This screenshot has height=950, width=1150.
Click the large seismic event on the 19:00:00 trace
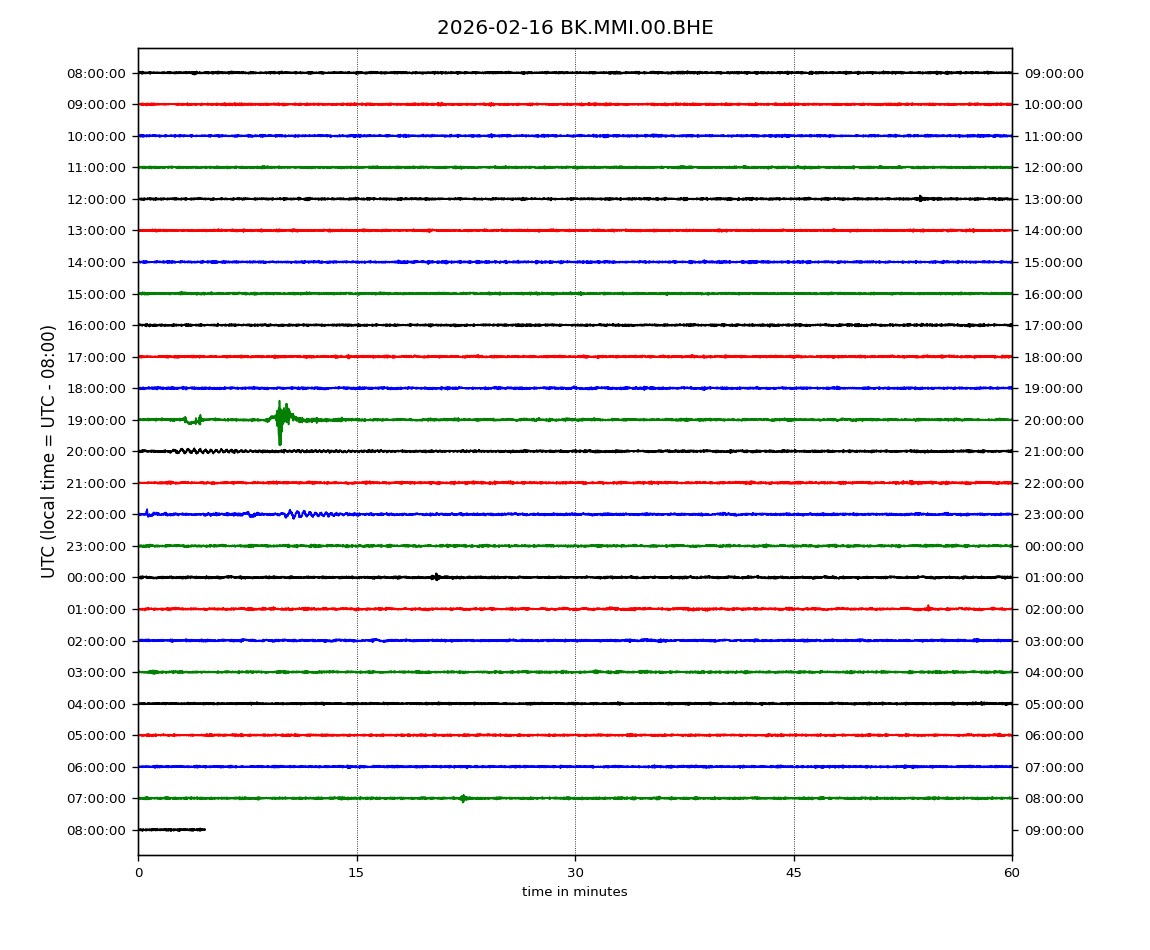[x=281, y=419]
